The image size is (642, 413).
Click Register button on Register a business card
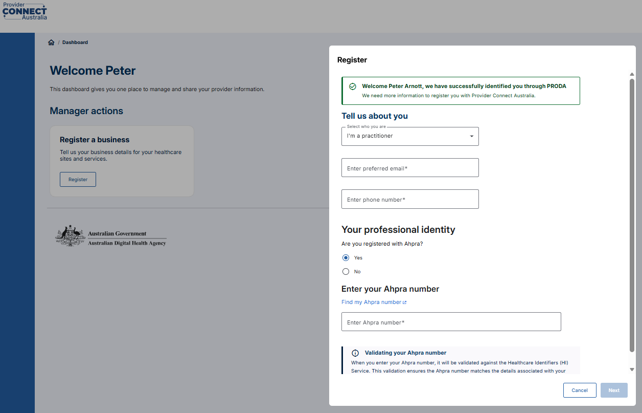[x=78, y=179]
